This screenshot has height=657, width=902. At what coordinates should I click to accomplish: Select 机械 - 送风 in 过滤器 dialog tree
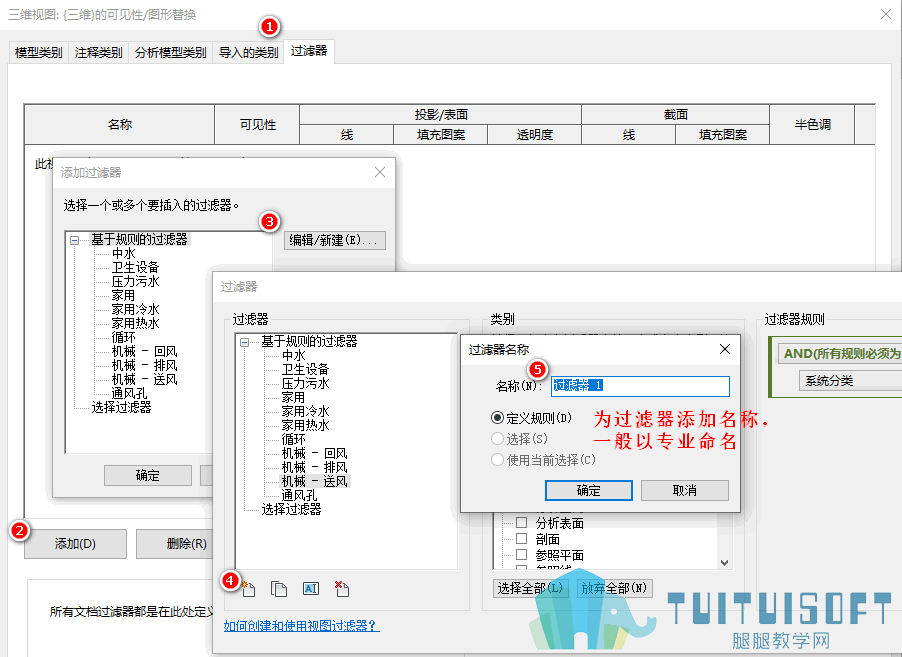pyautogui.click(x=315, y=481)
